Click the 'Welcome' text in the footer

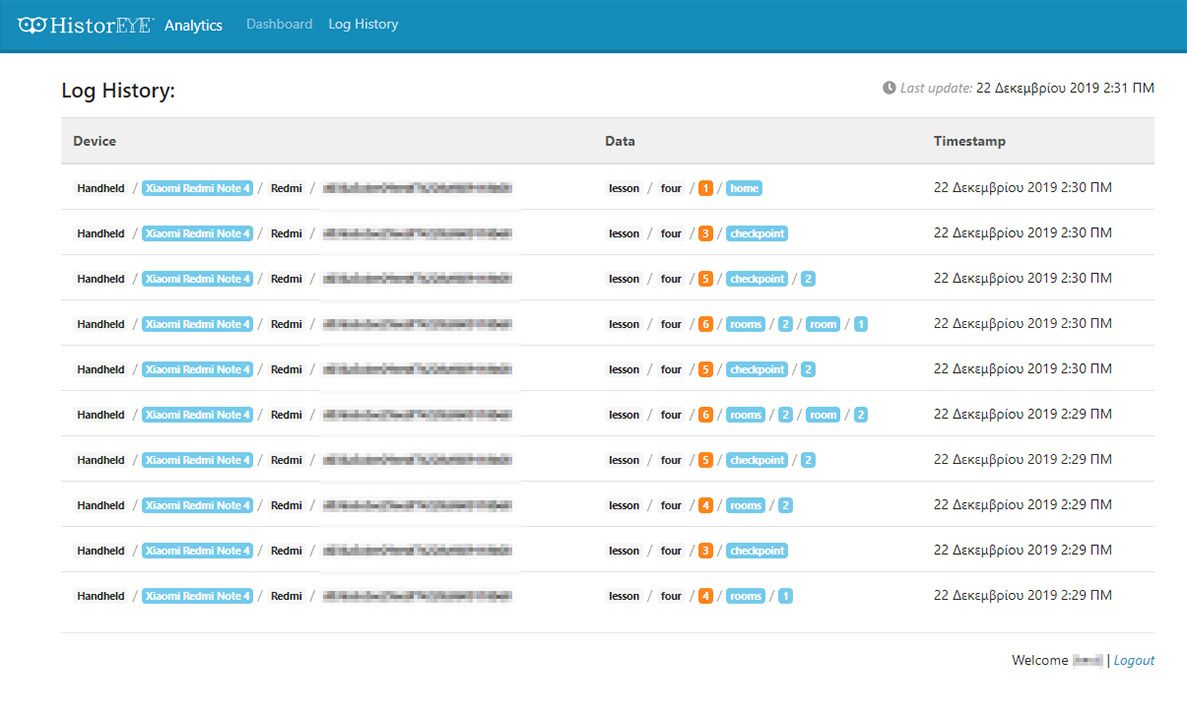click(1039, 660)
